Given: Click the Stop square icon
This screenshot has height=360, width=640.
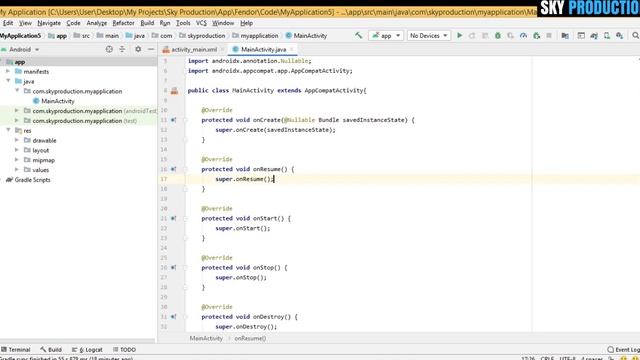Looking at the screenshot, I should pyautogui.click(x=549, y=36).
